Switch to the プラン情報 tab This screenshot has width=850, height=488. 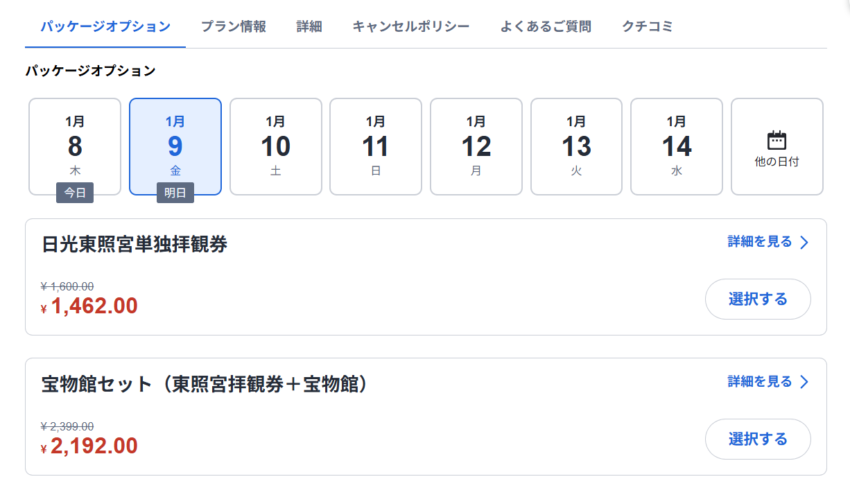(233, 26)
